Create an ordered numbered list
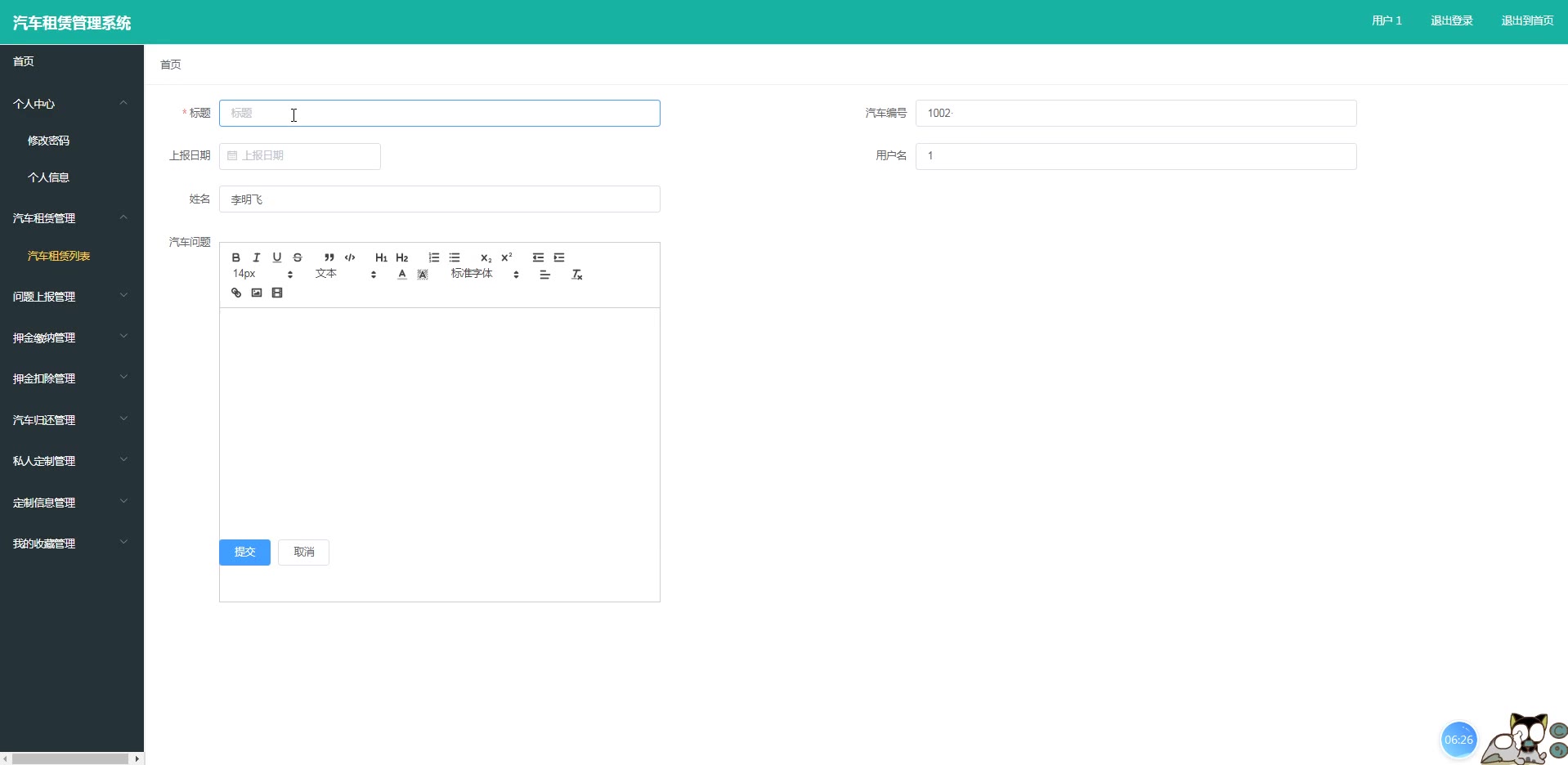Viewport: 1568px width, 765px height. pyautogui.click(x=434, y=257)
